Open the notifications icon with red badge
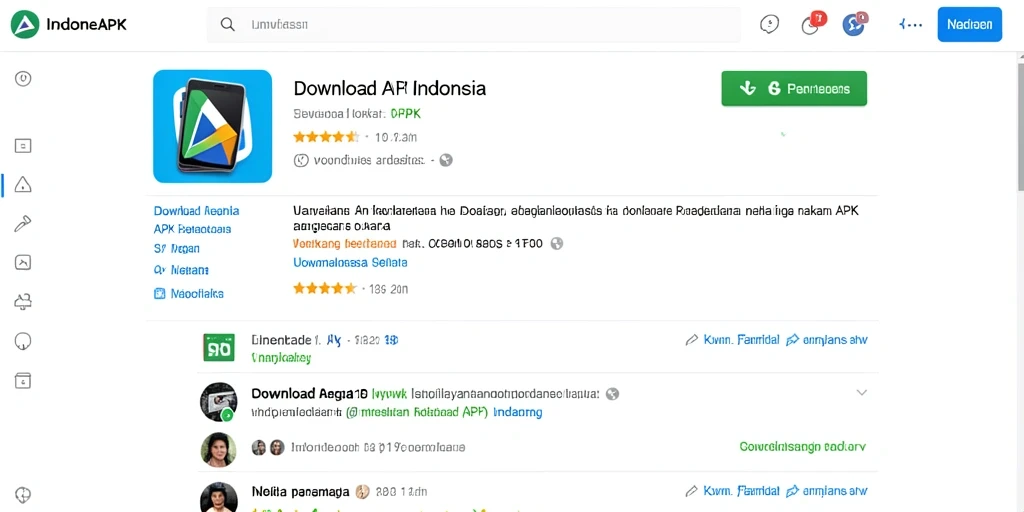Viewport: 1024px width, 512px height. pos(813,24)
